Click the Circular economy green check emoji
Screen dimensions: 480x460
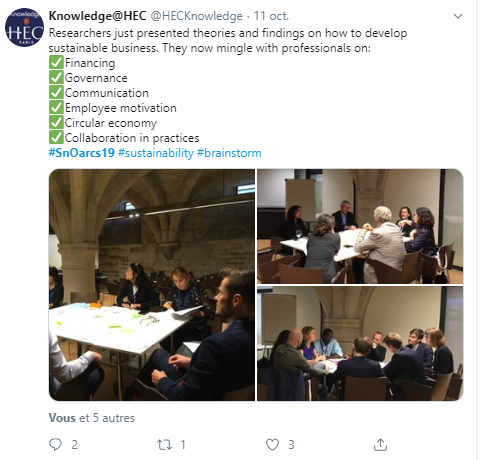pos(56,122)
